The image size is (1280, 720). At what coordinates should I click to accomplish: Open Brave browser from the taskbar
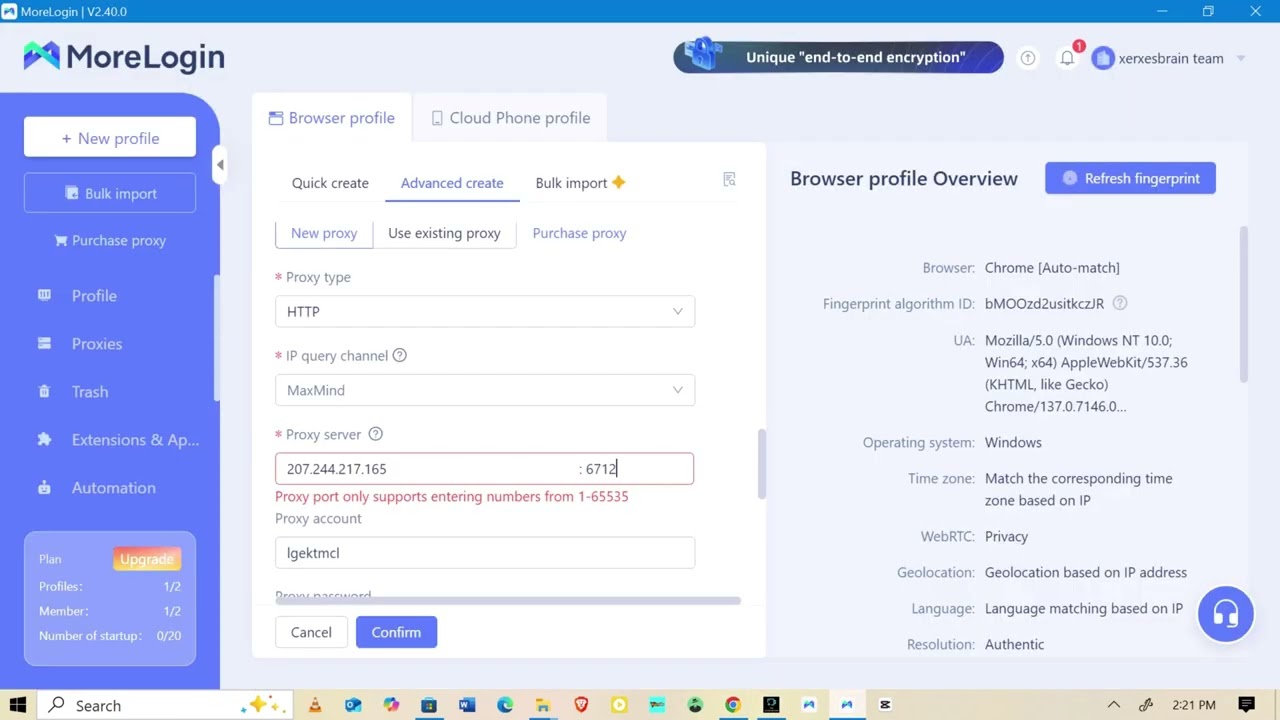(x=581, y=705)
